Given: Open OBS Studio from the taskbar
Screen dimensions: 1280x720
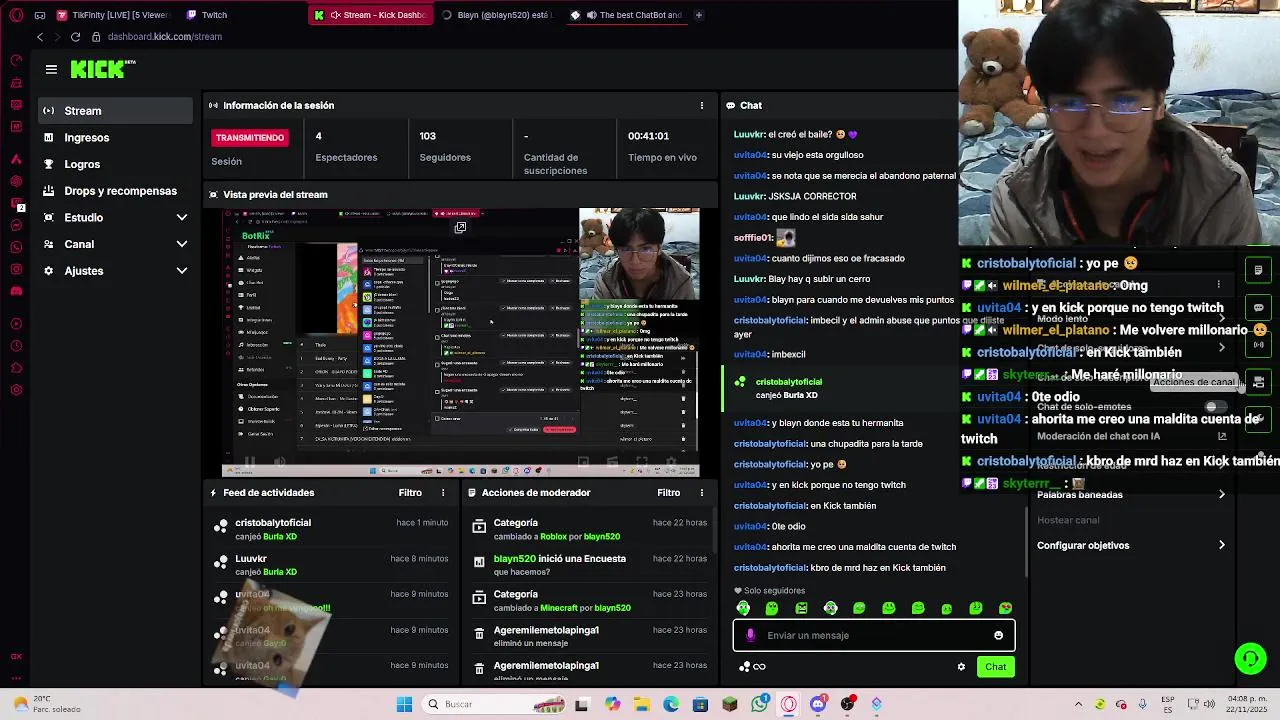Looking at the screenshot, I should tap(848, 704).
